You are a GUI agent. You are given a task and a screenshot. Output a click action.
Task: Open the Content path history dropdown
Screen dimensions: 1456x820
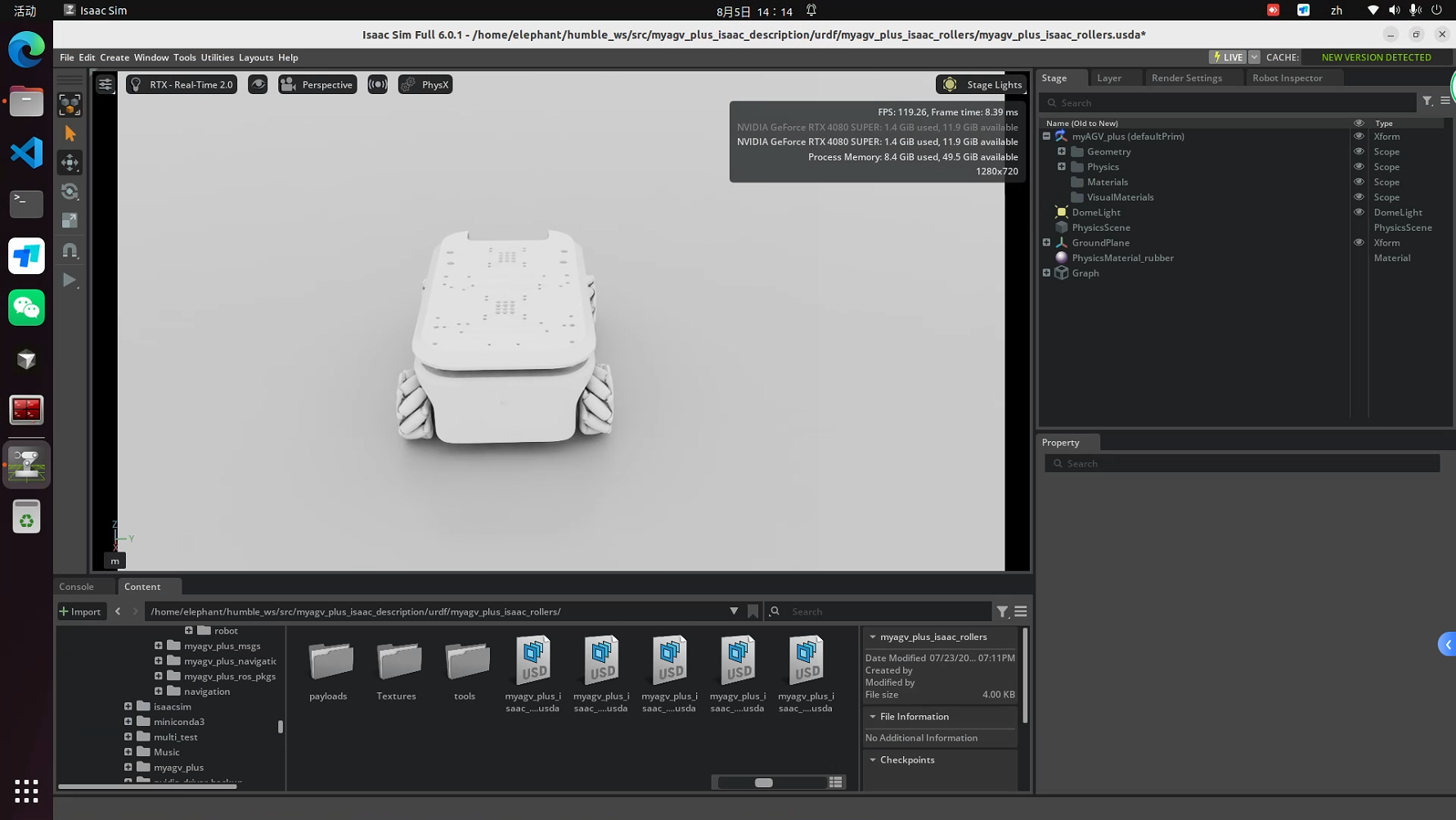734,611
